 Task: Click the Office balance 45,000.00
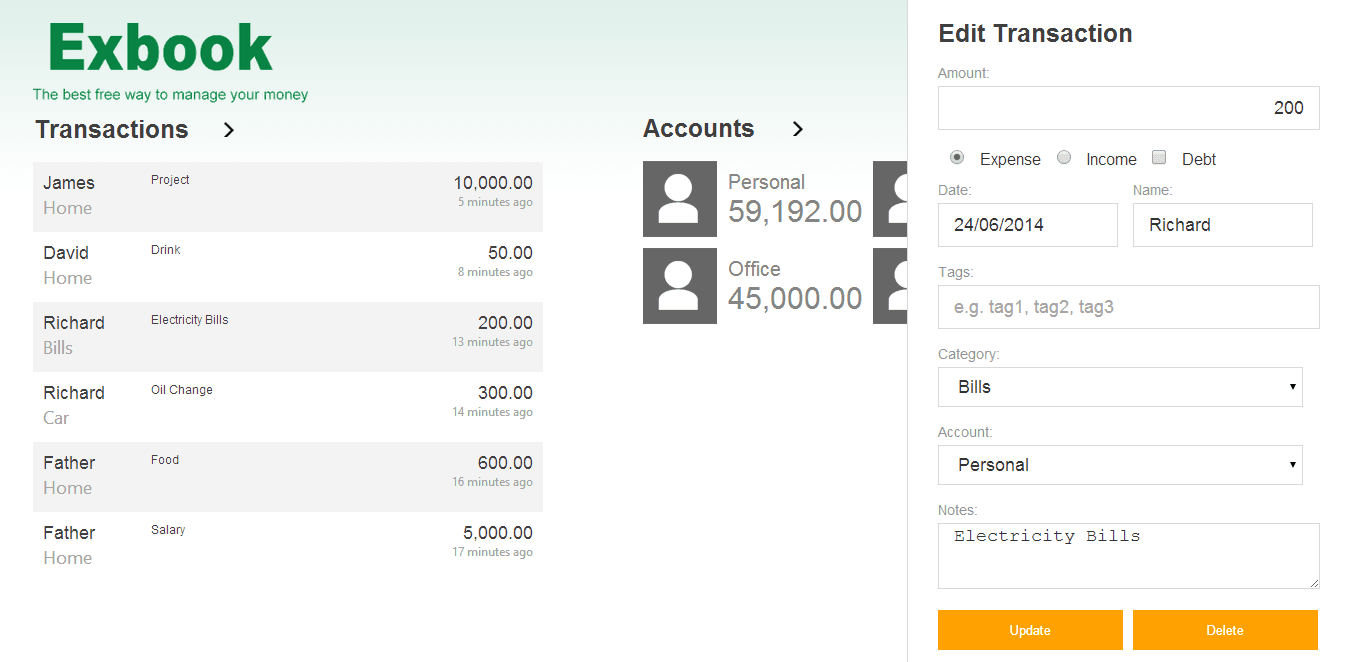[x=795, y=299]
